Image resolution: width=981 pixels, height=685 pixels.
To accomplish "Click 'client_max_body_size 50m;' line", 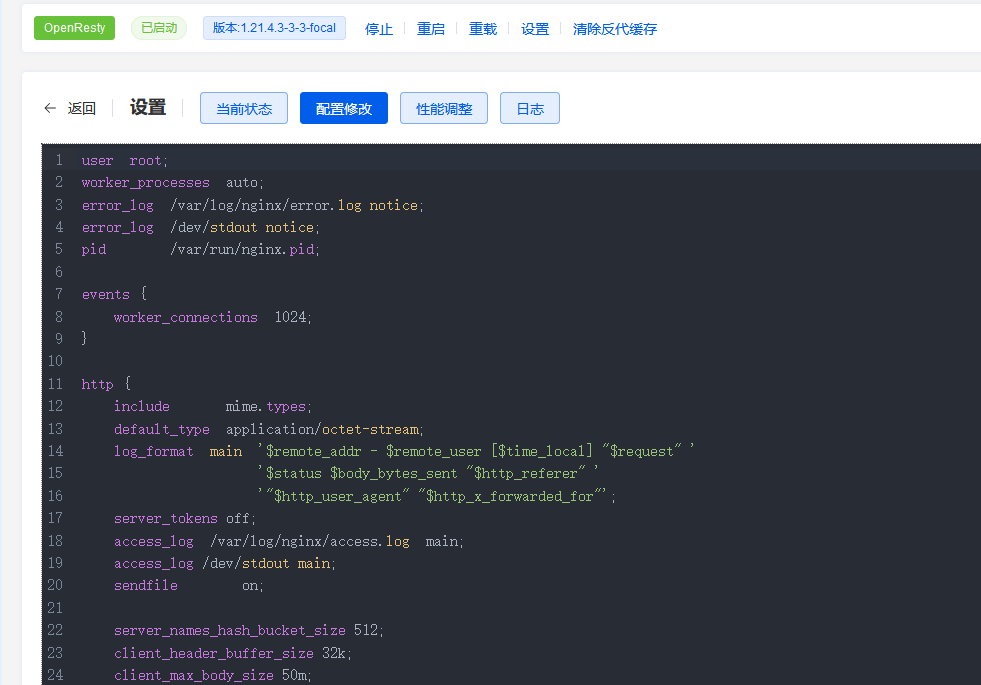I will tap(213, 675).
